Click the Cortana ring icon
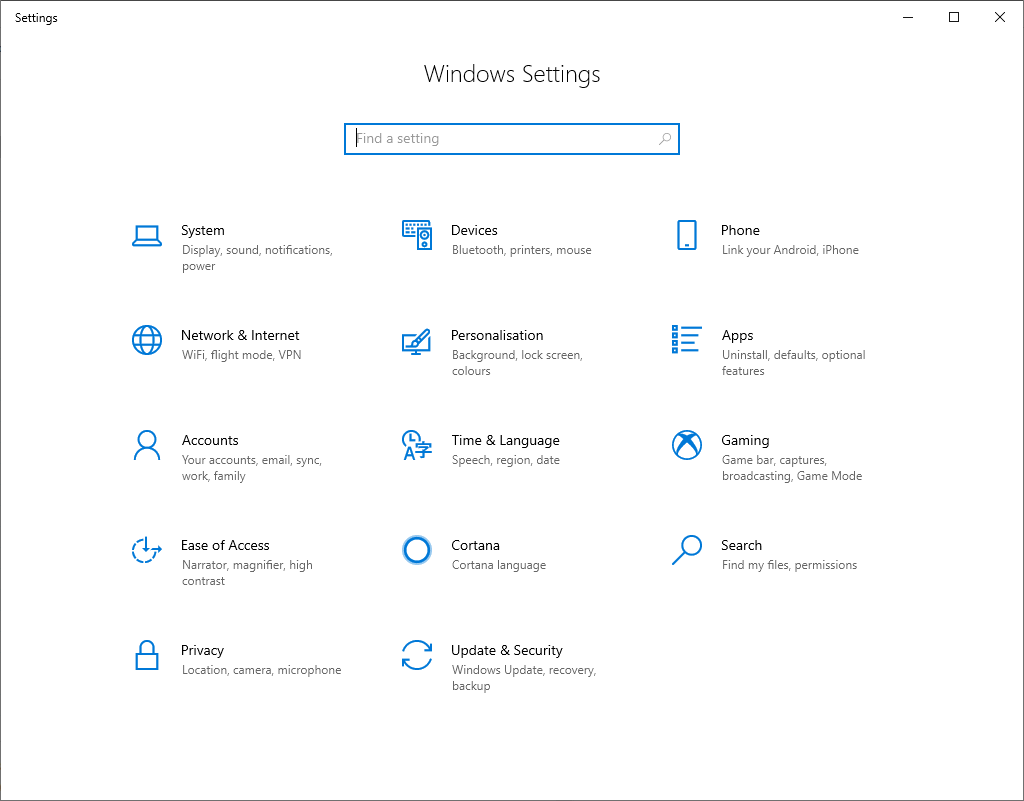Screen dimensions: 1024x801 pyautogui.click(x=417, y=550)
